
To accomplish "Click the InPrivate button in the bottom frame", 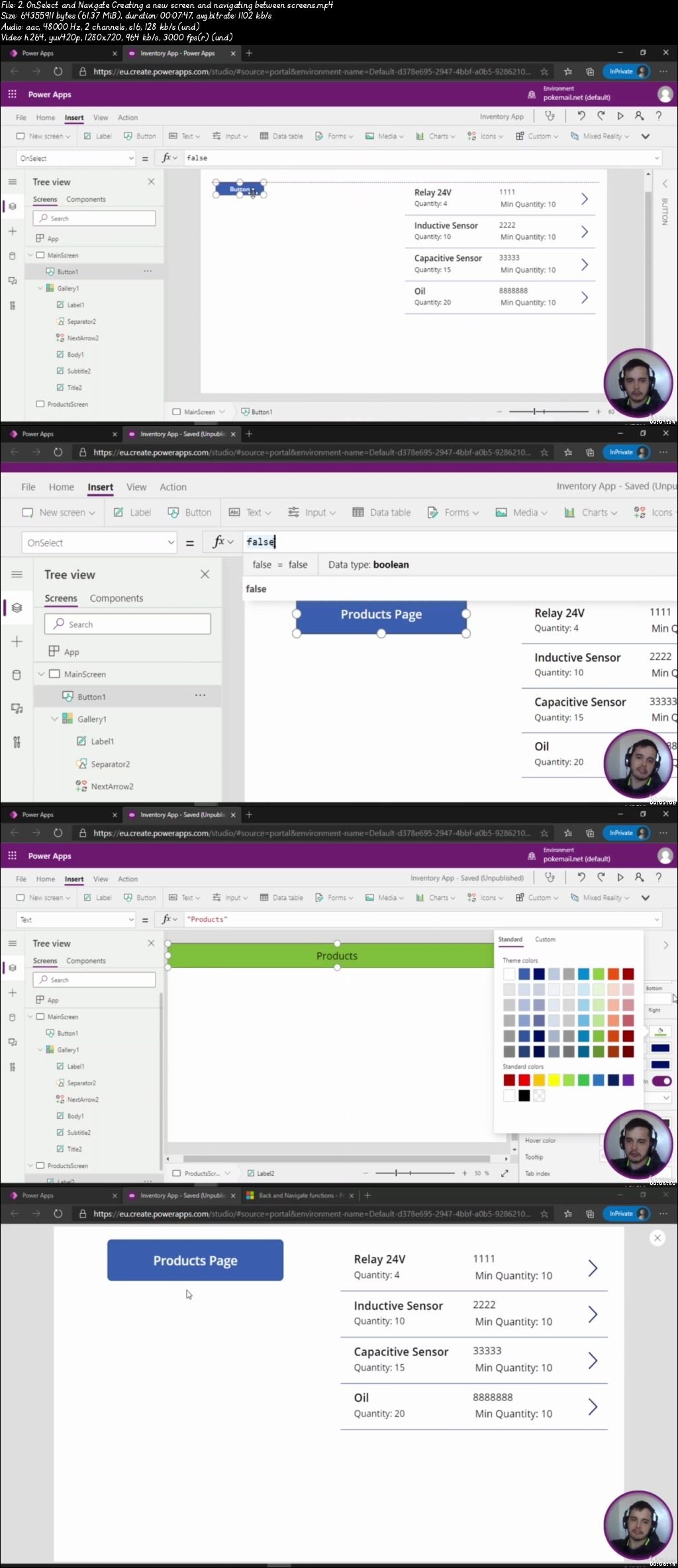I will 626,1213.
